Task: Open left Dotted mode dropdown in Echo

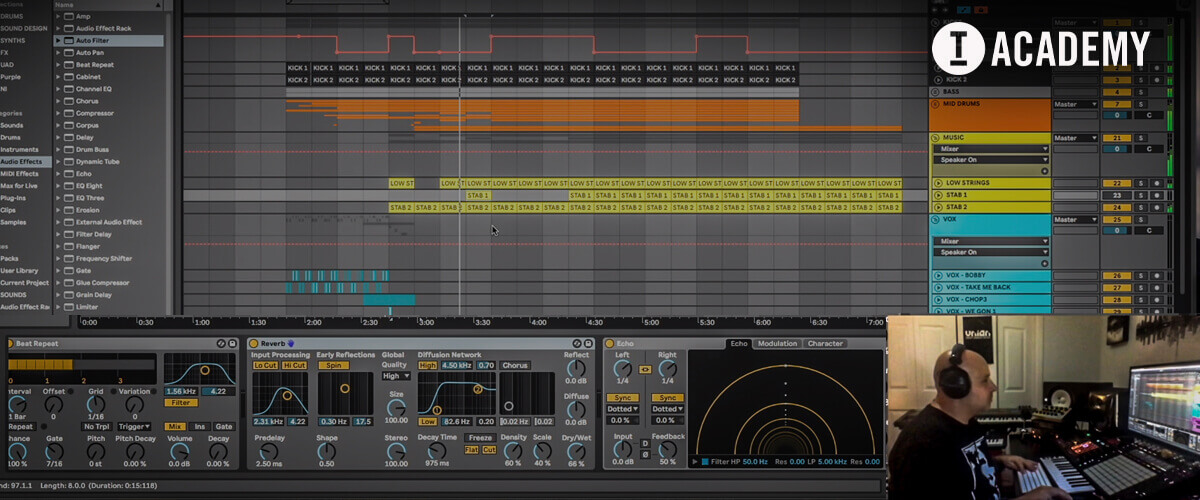Action: tap(622, 409)
